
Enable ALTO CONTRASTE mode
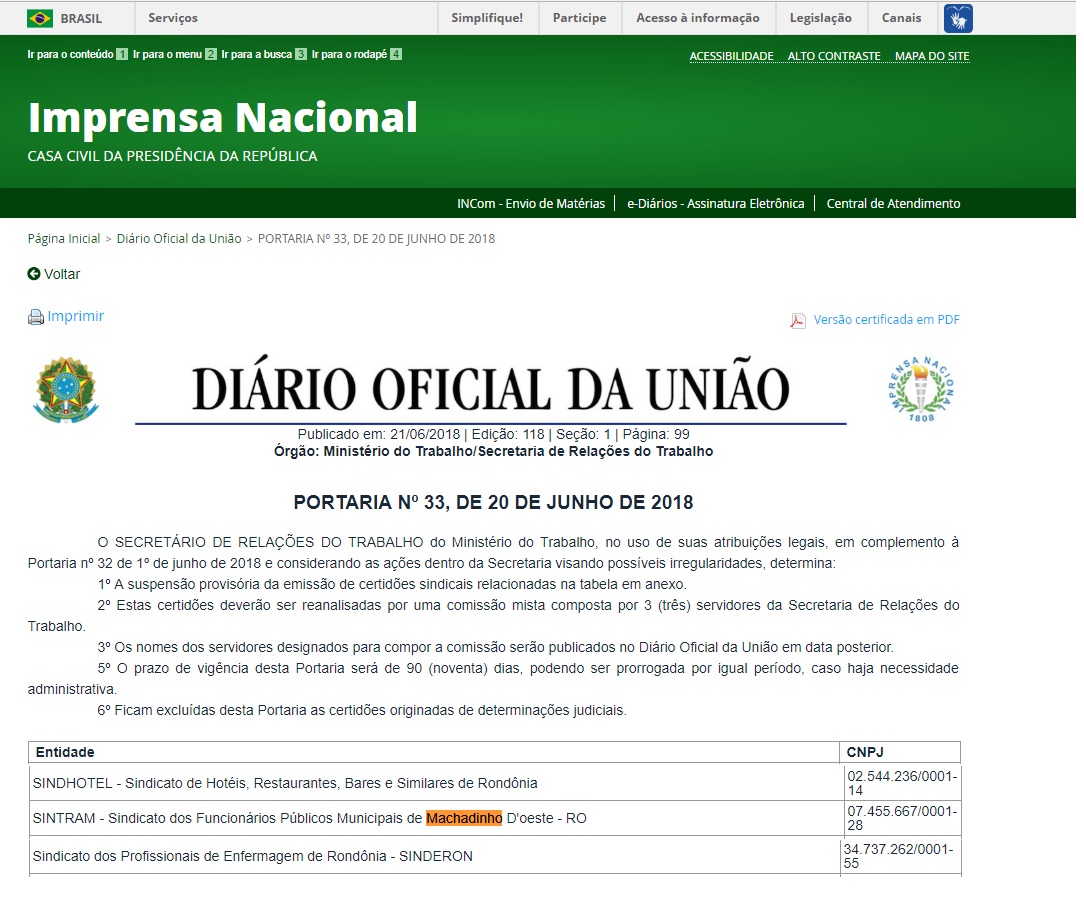833,56
